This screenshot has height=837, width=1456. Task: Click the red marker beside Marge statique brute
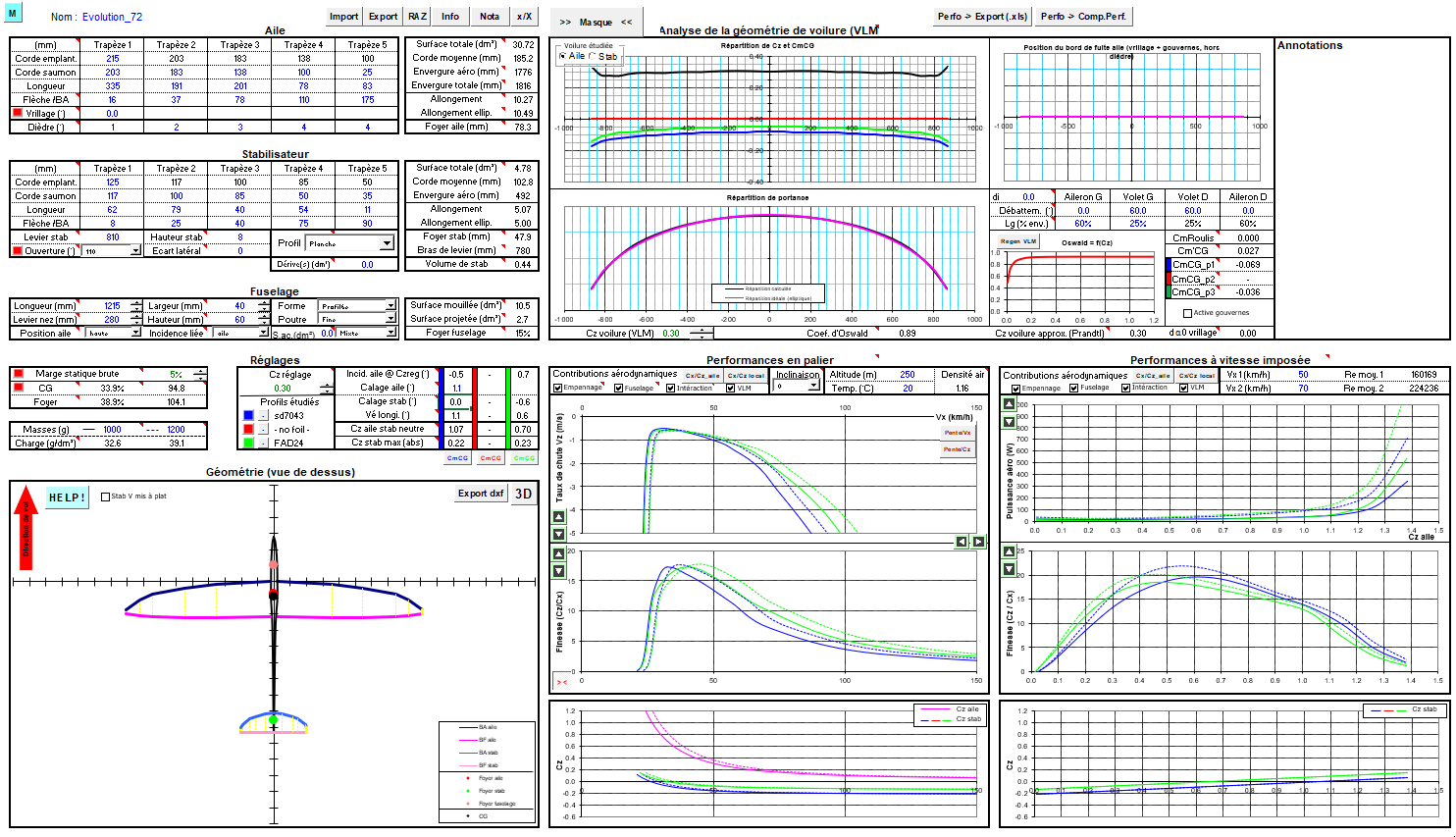(19, 374)
